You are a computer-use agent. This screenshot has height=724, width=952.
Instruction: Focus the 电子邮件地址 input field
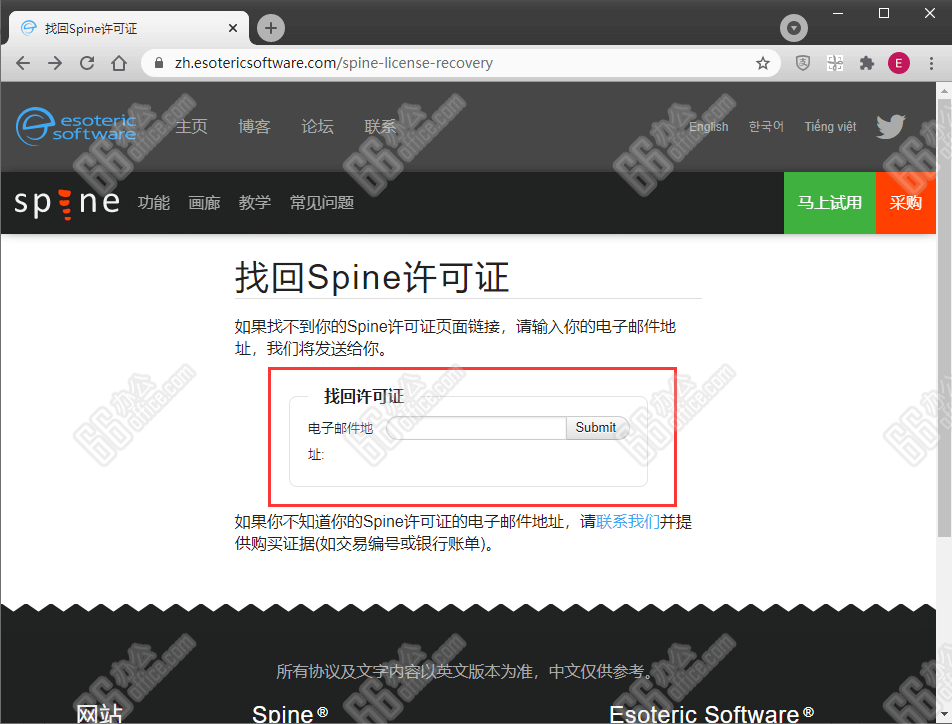pyautogui.click(x=477, y=428)
